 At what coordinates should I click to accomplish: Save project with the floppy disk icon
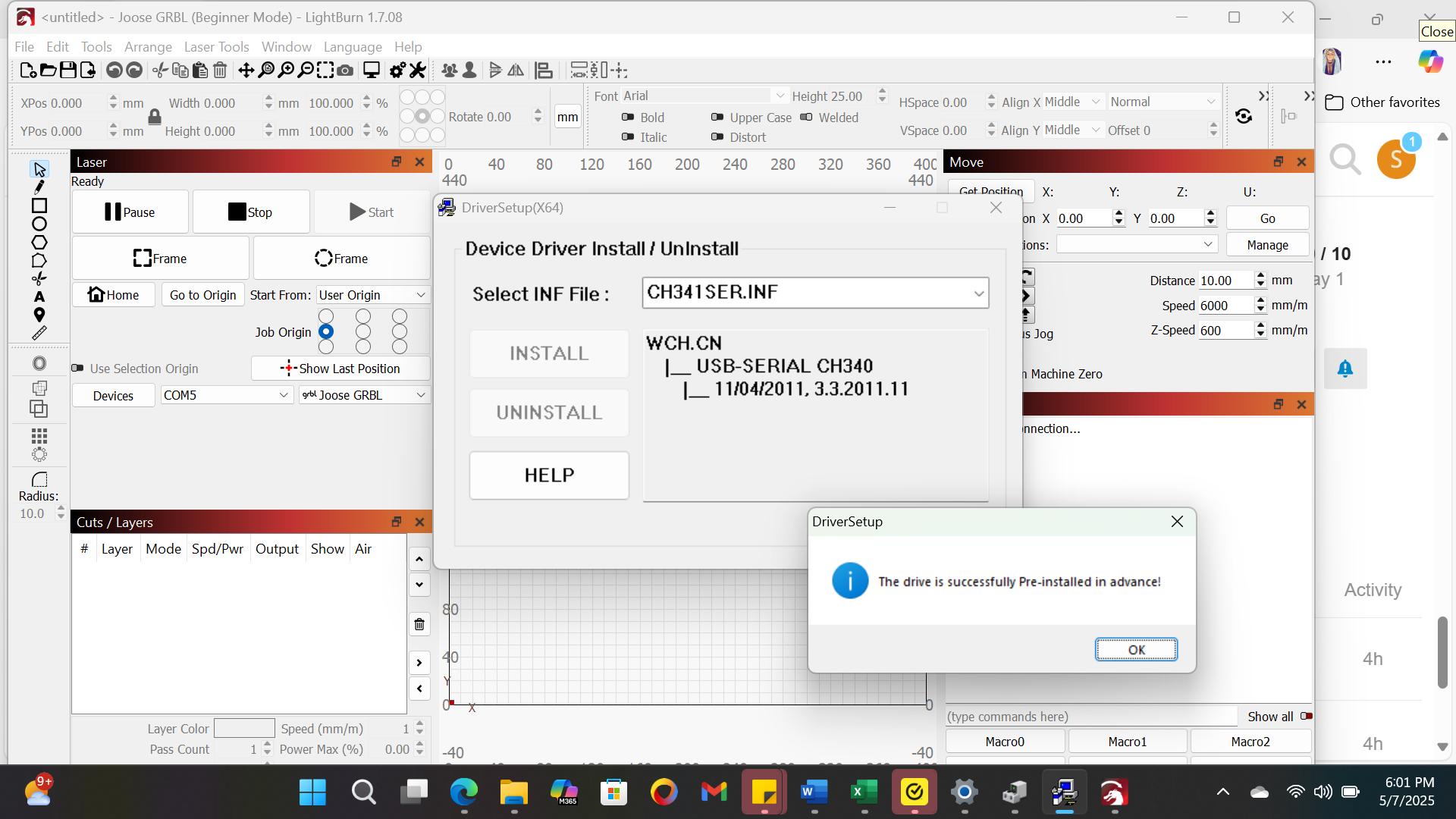tap(67, 71)
